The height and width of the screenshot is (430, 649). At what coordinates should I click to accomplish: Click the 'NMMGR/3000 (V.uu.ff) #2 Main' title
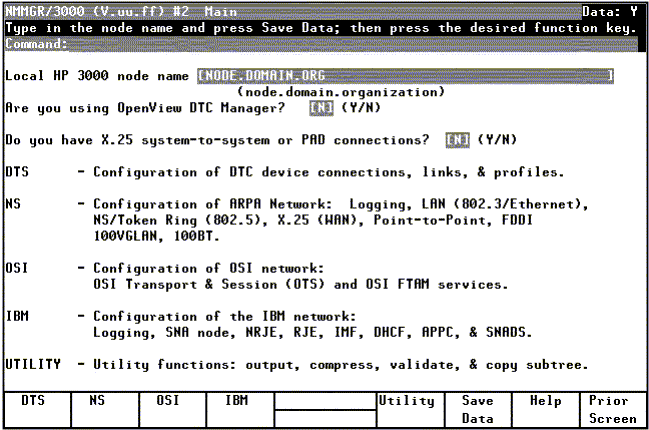(x=121, y=12)
